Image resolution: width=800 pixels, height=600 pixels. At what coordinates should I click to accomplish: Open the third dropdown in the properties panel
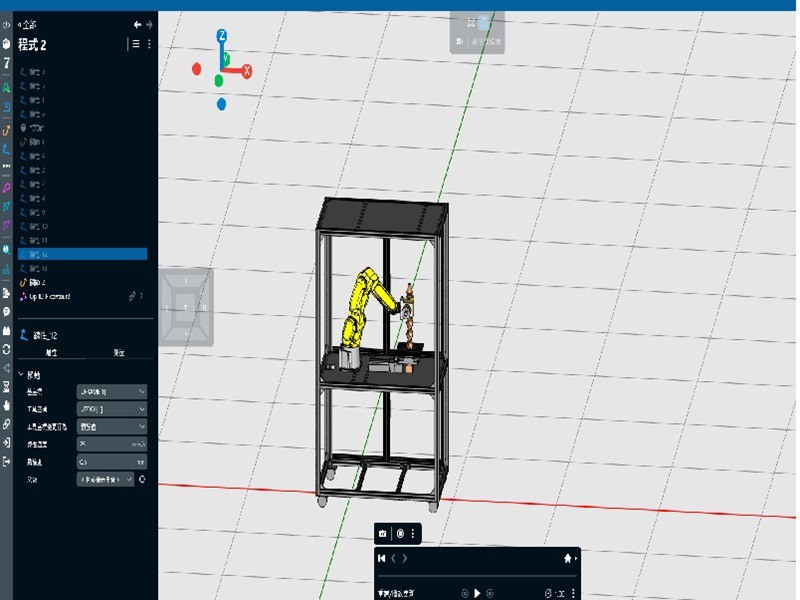(x=112, y=426)
